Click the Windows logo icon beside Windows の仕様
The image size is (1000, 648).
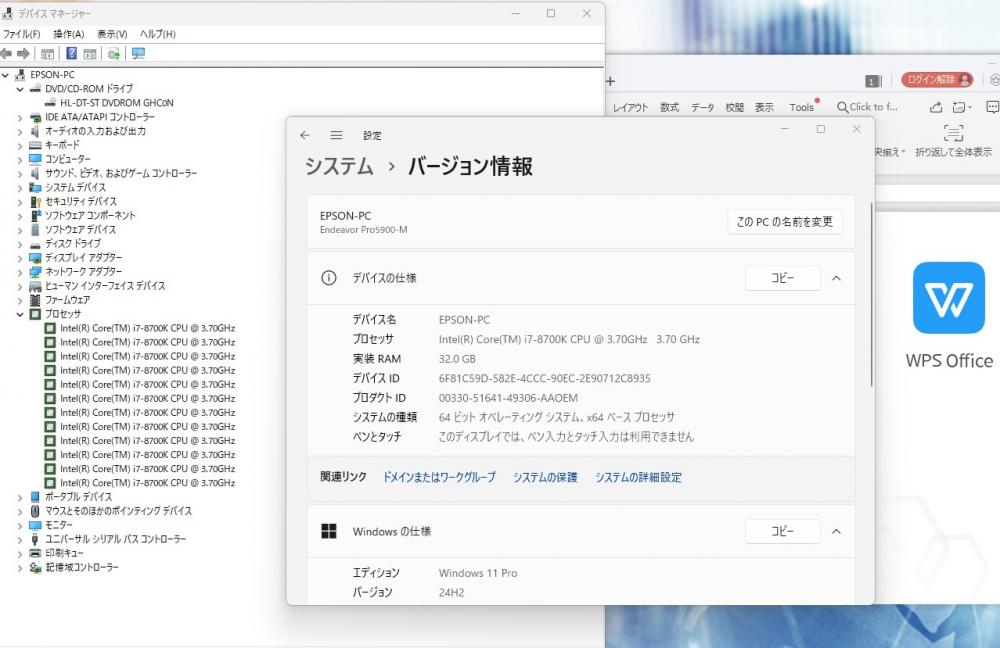[x=328, y=531]
